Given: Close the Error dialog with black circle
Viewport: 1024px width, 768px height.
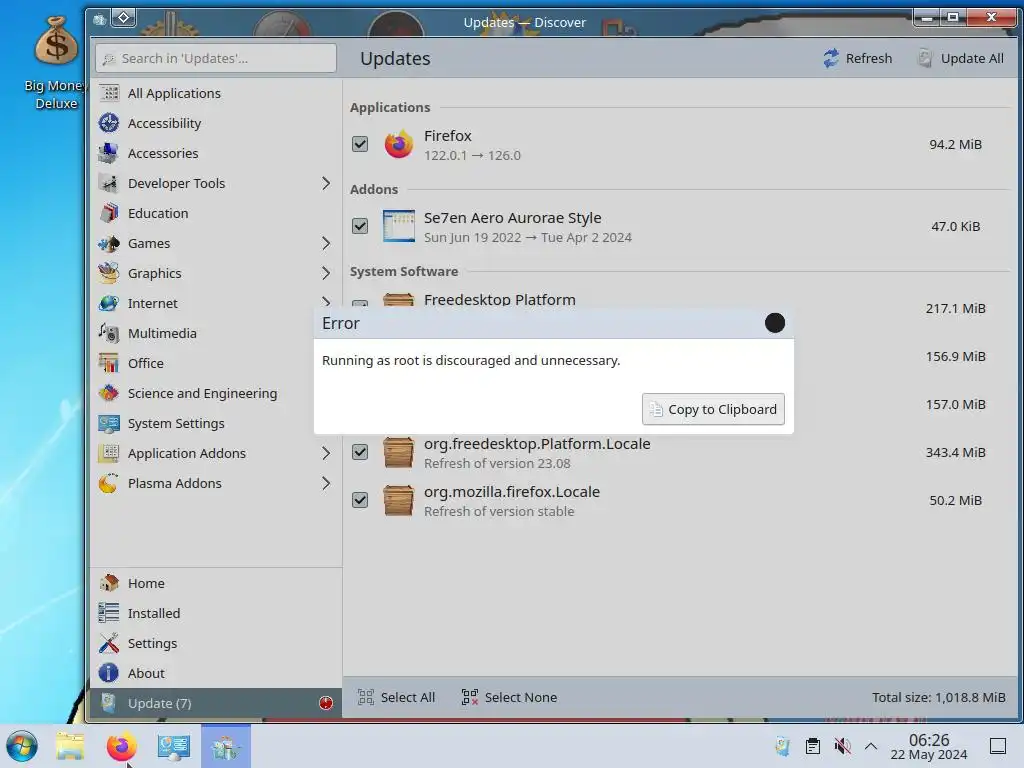Looking at the screenshot, I should pyautogui.click(x=775, y=323).
